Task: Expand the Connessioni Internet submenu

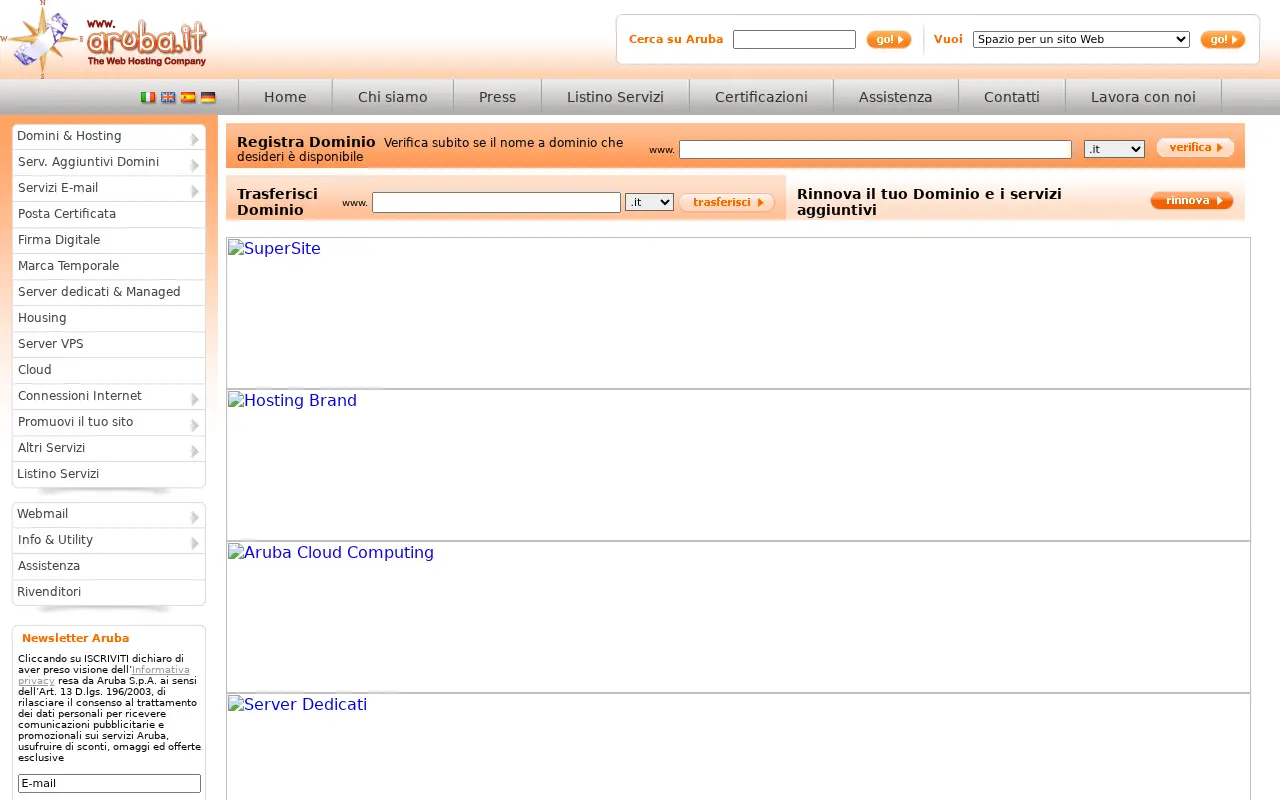Action: tap(195, 398)
